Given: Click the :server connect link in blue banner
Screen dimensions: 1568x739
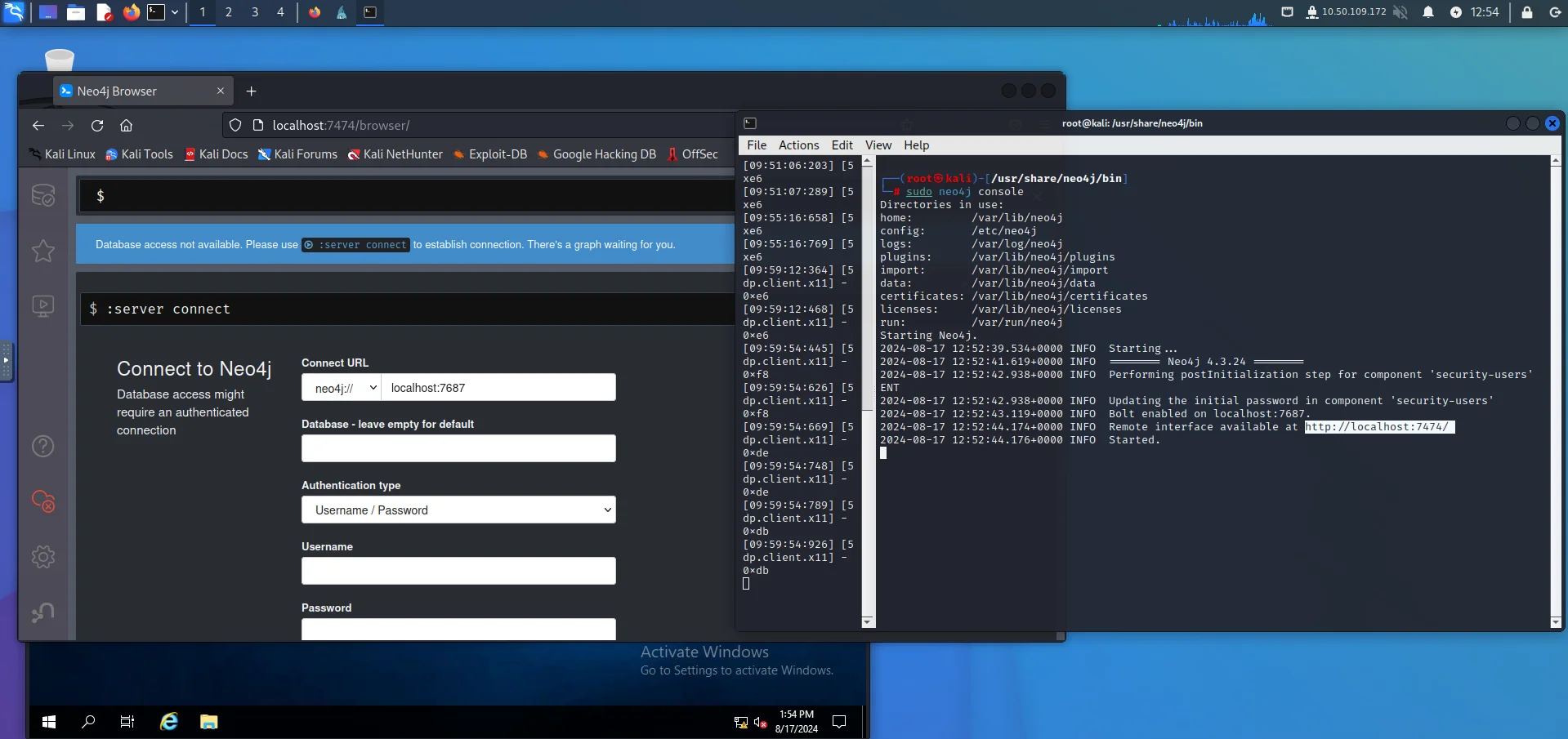Looking at the screenshot, I should [x=355, y=245].
